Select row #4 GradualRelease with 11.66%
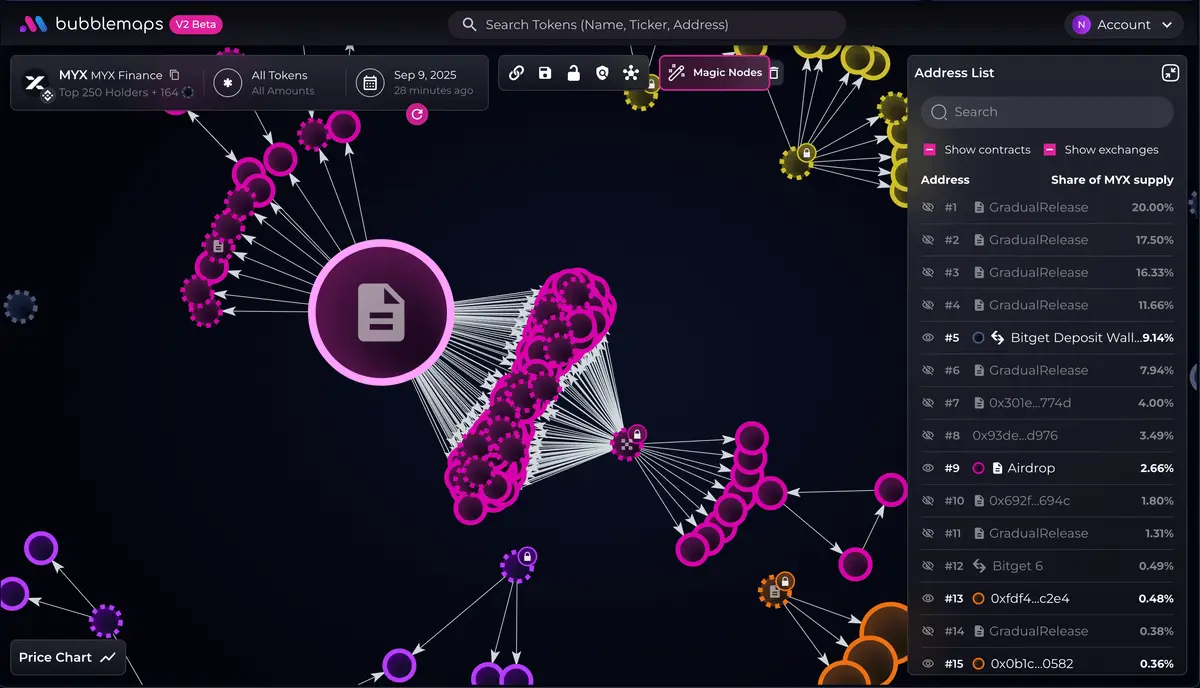Image resolution: width=1200 pixels, height=688 pixels. tap(1047, 305)
